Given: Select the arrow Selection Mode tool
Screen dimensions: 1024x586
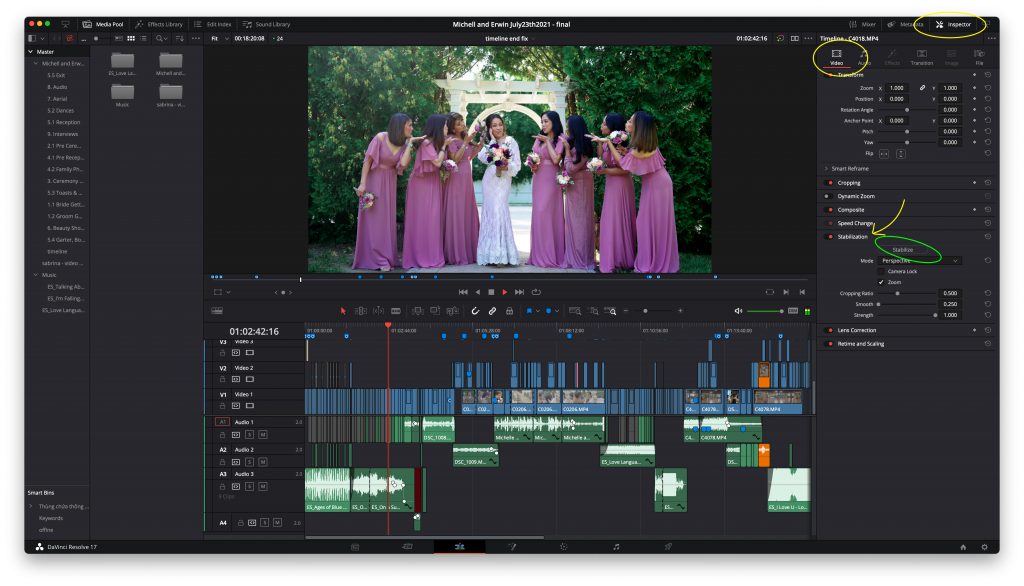Looking at the screenshot, I should pos(343,311).
